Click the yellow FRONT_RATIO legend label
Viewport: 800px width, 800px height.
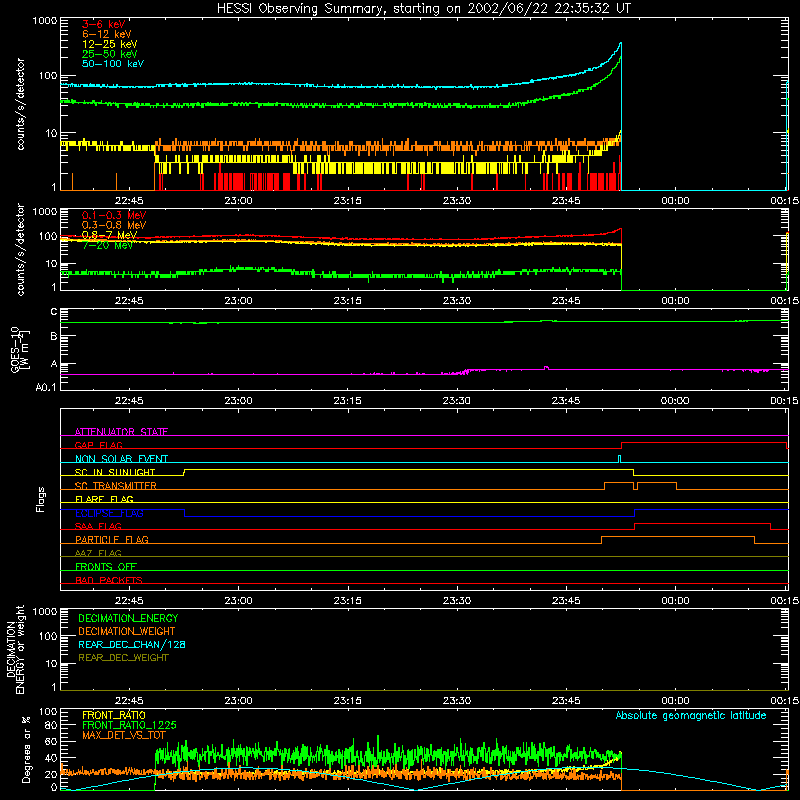114,715
